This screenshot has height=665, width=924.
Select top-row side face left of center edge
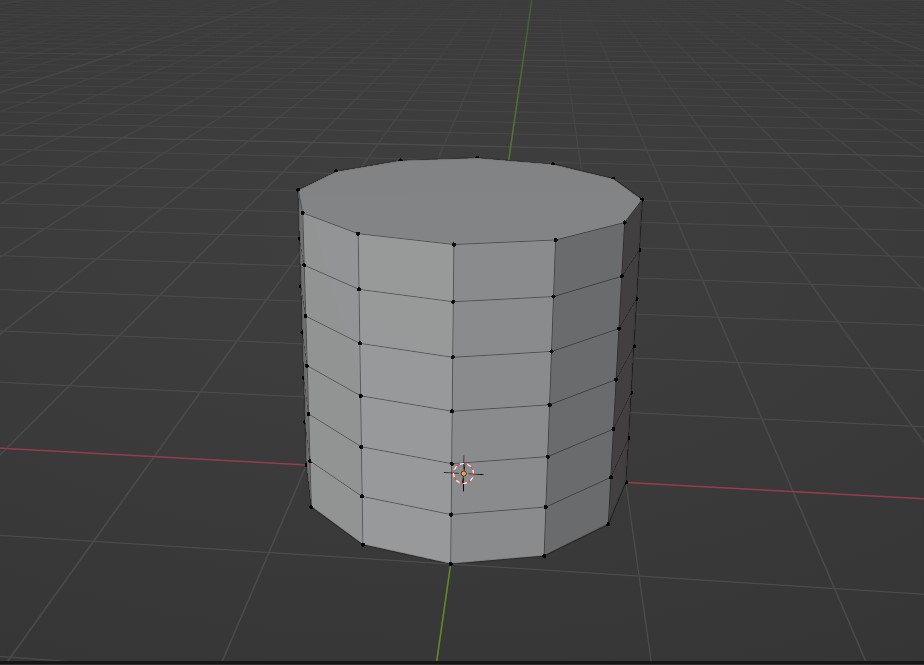(406, 268)
